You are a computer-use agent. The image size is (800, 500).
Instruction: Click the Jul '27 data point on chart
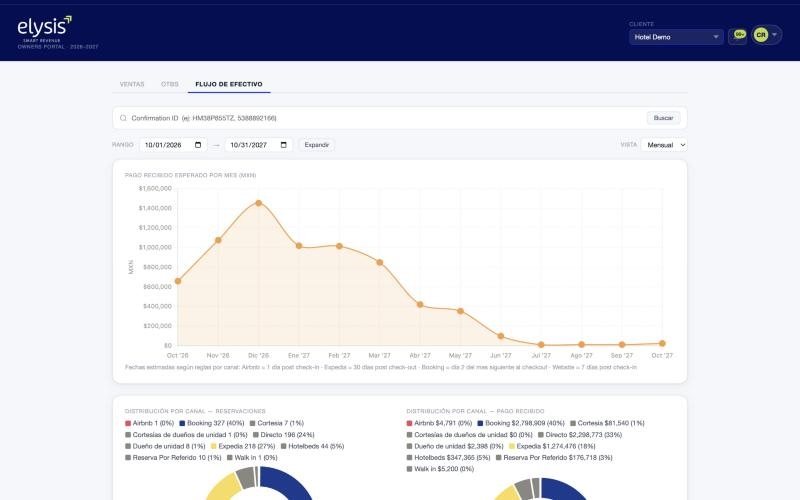click(x=541, y=345)
